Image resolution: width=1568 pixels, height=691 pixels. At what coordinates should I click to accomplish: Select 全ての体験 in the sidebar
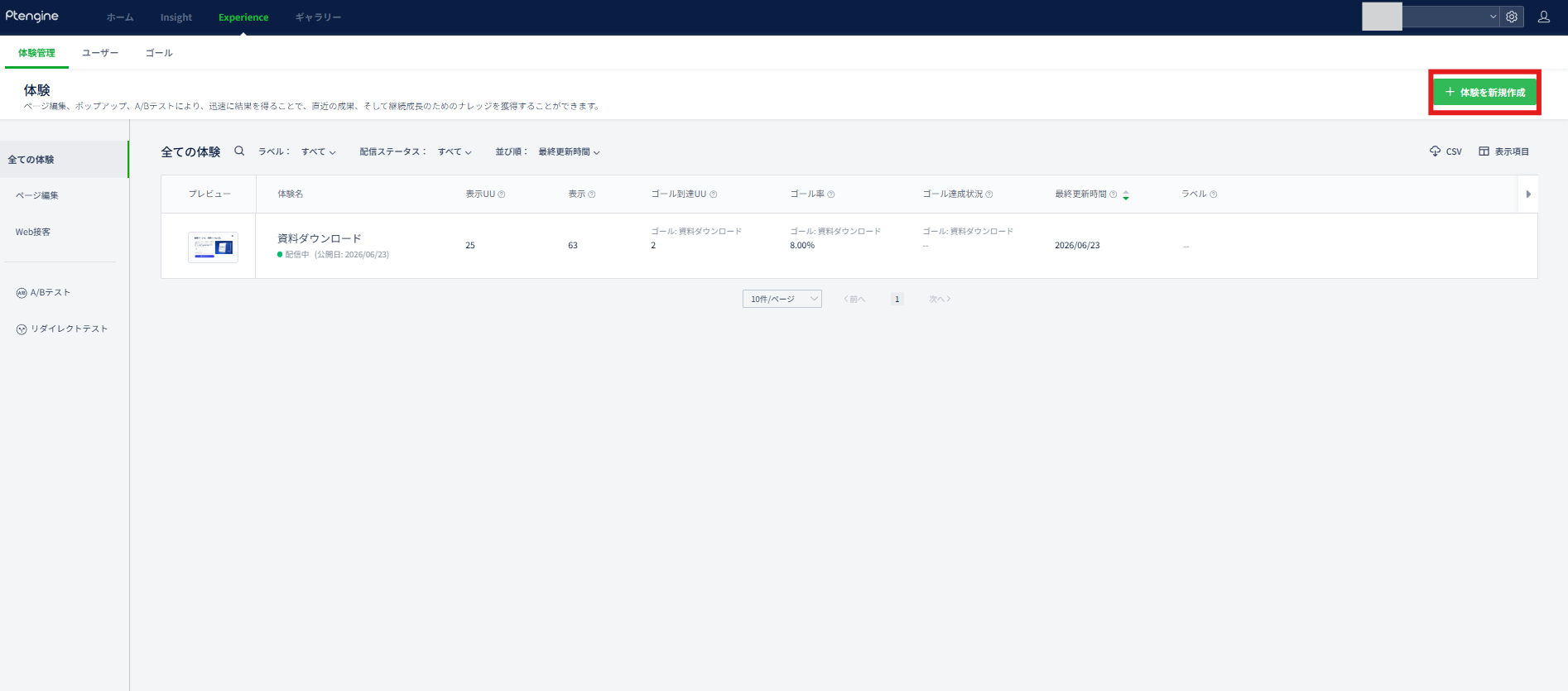pyautogui.click(x=64, y=160)
